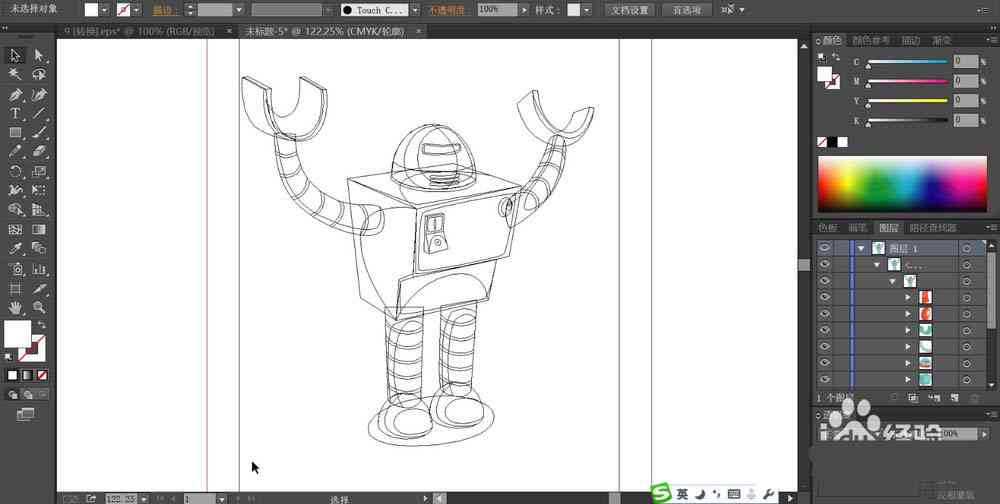
Task: Select the Zoom tool
Action: click(x=39, y=308)
